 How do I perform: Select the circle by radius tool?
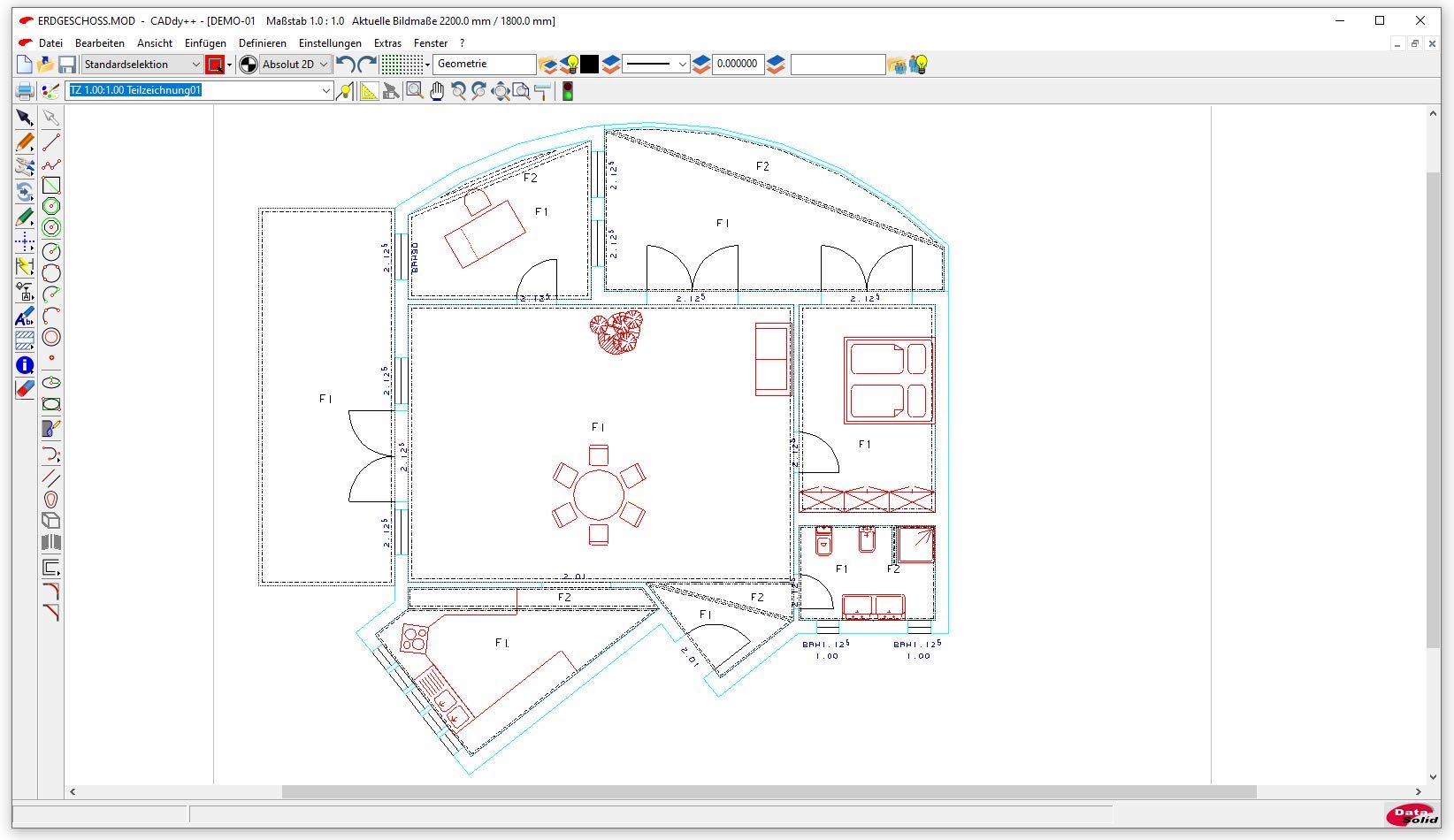click(x=51, y=252)
